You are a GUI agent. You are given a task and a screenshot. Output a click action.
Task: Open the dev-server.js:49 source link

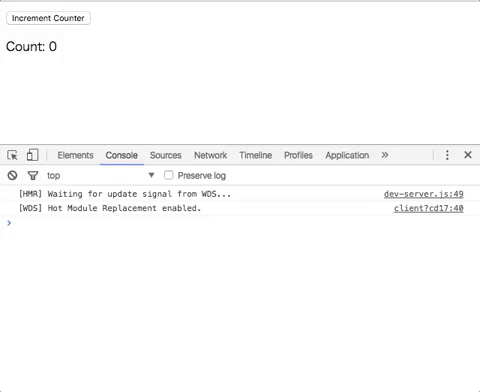[x=423, y=194]
